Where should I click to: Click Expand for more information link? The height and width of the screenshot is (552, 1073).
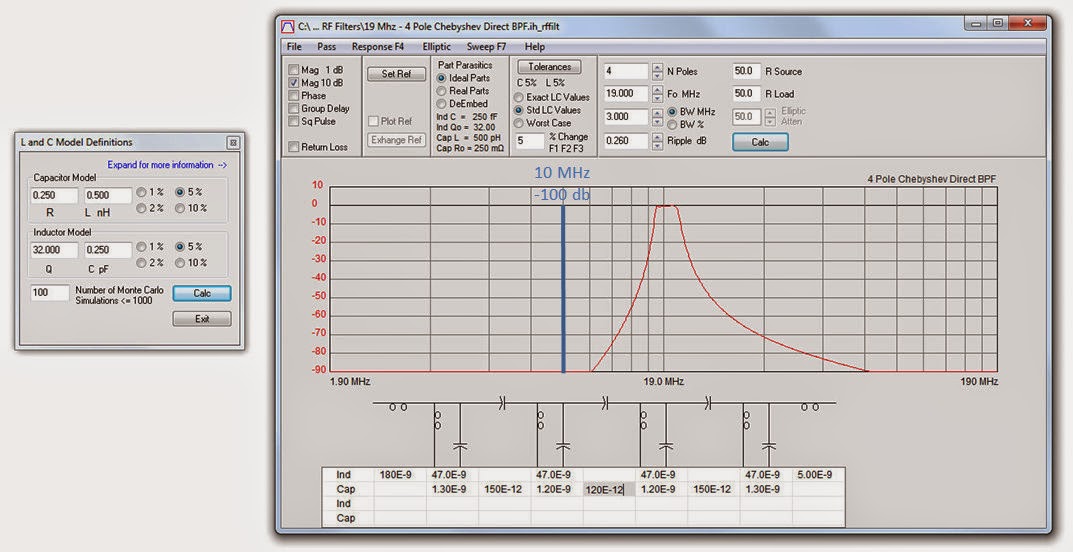pos(168,165)
